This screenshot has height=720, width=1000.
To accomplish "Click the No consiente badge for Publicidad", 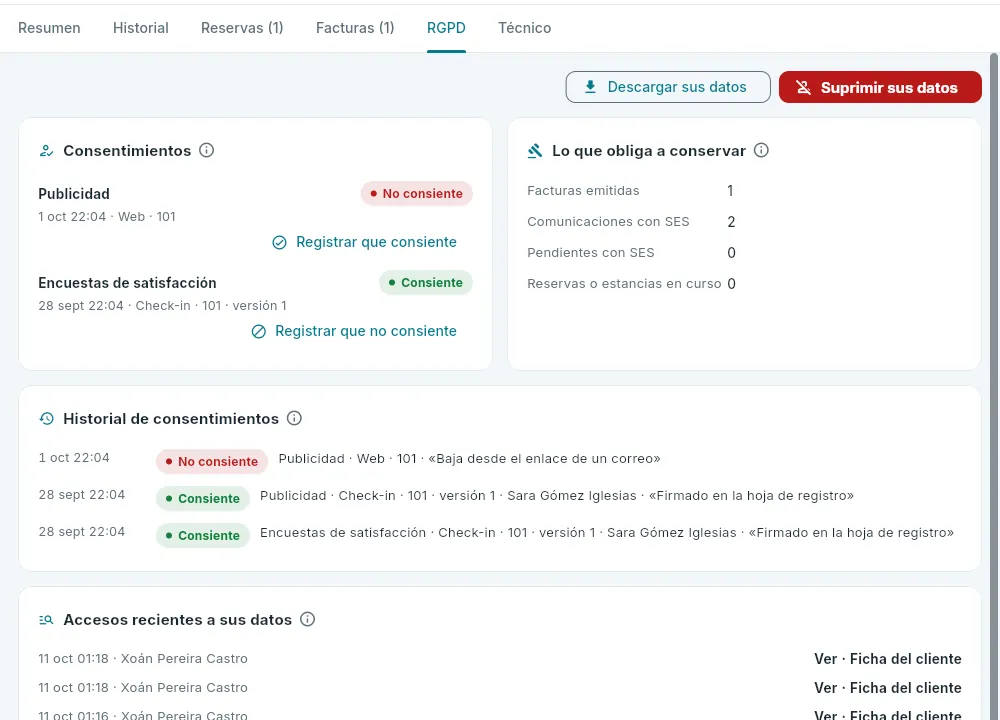I will 416,193.
